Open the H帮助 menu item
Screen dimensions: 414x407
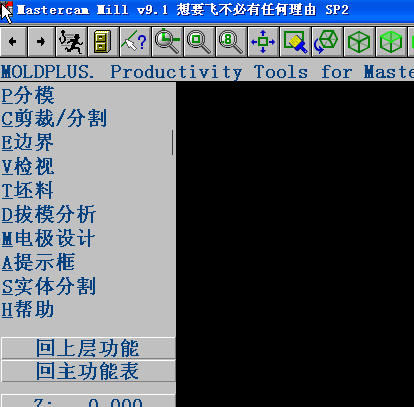[28, 310]
